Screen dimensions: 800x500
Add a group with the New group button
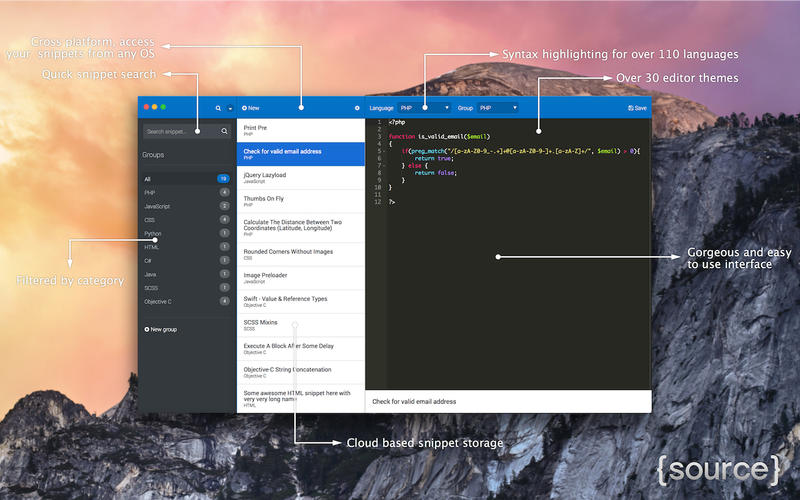pos(161,330)
